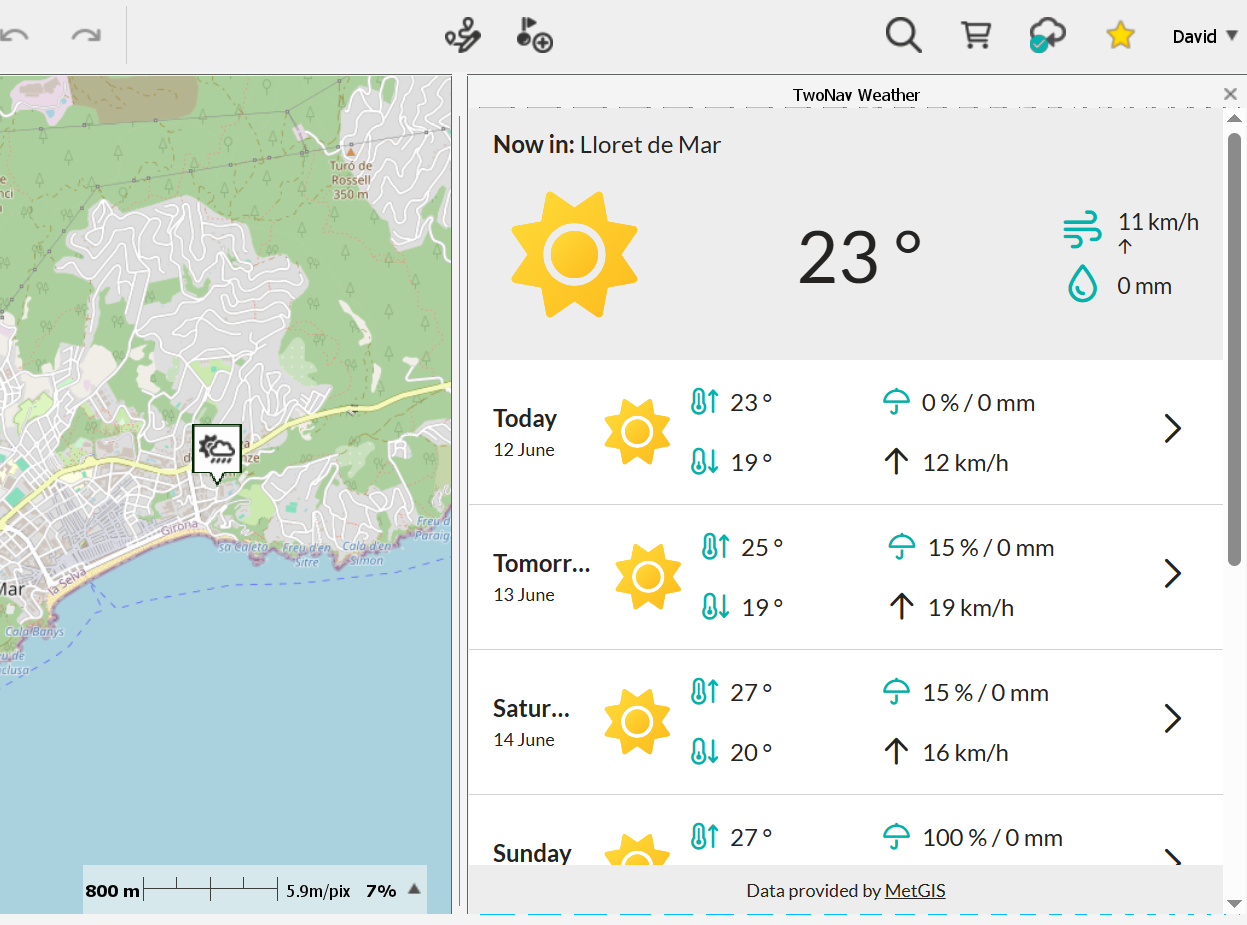The width and height of the screenshot is (1247, 925).
Task: Click the weather panel vertical scrollbar
Action: 1234,350
